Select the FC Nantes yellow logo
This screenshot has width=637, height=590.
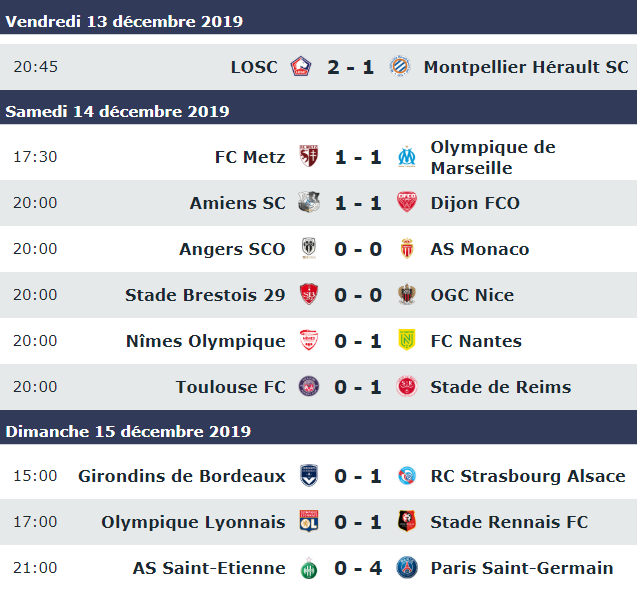(407, 340)
